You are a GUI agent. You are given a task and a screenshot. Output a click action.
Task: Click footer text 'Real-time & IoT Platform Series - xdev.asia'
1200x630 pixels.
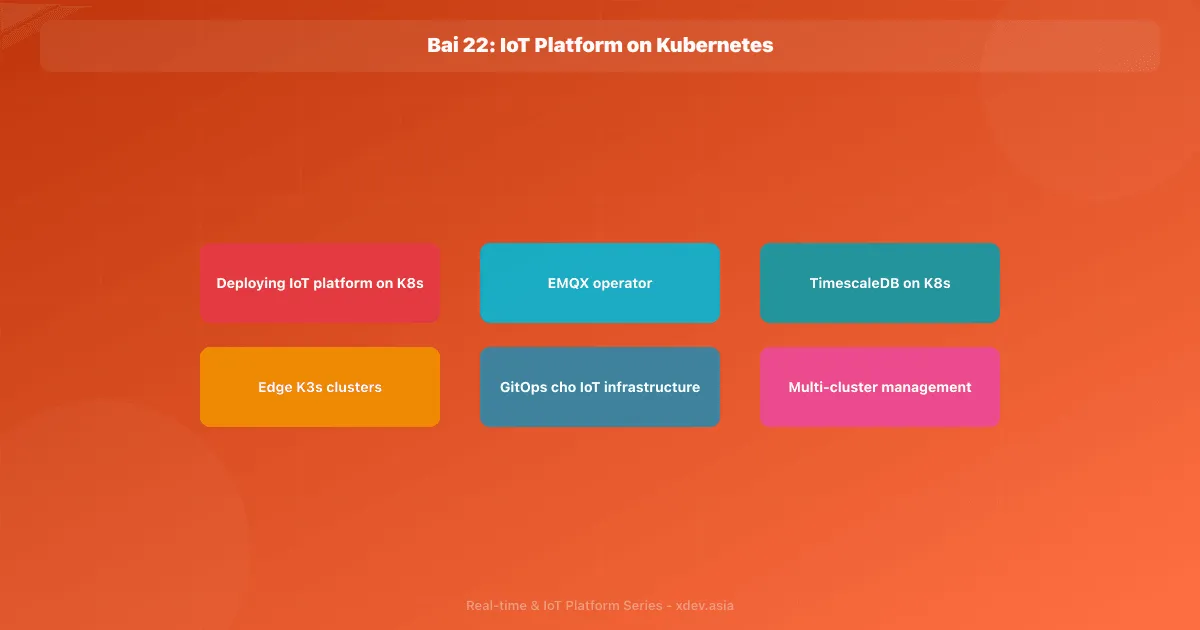(600, 606)
